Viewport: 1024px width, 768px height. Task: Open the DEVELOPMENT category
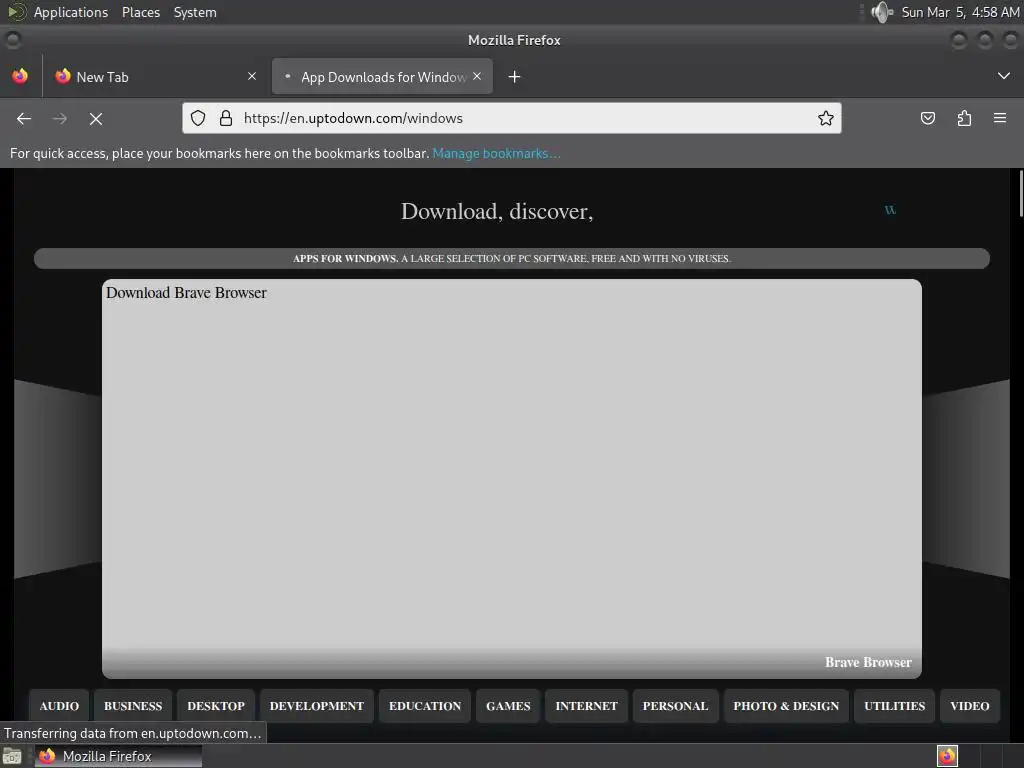[x=317, y=706]
